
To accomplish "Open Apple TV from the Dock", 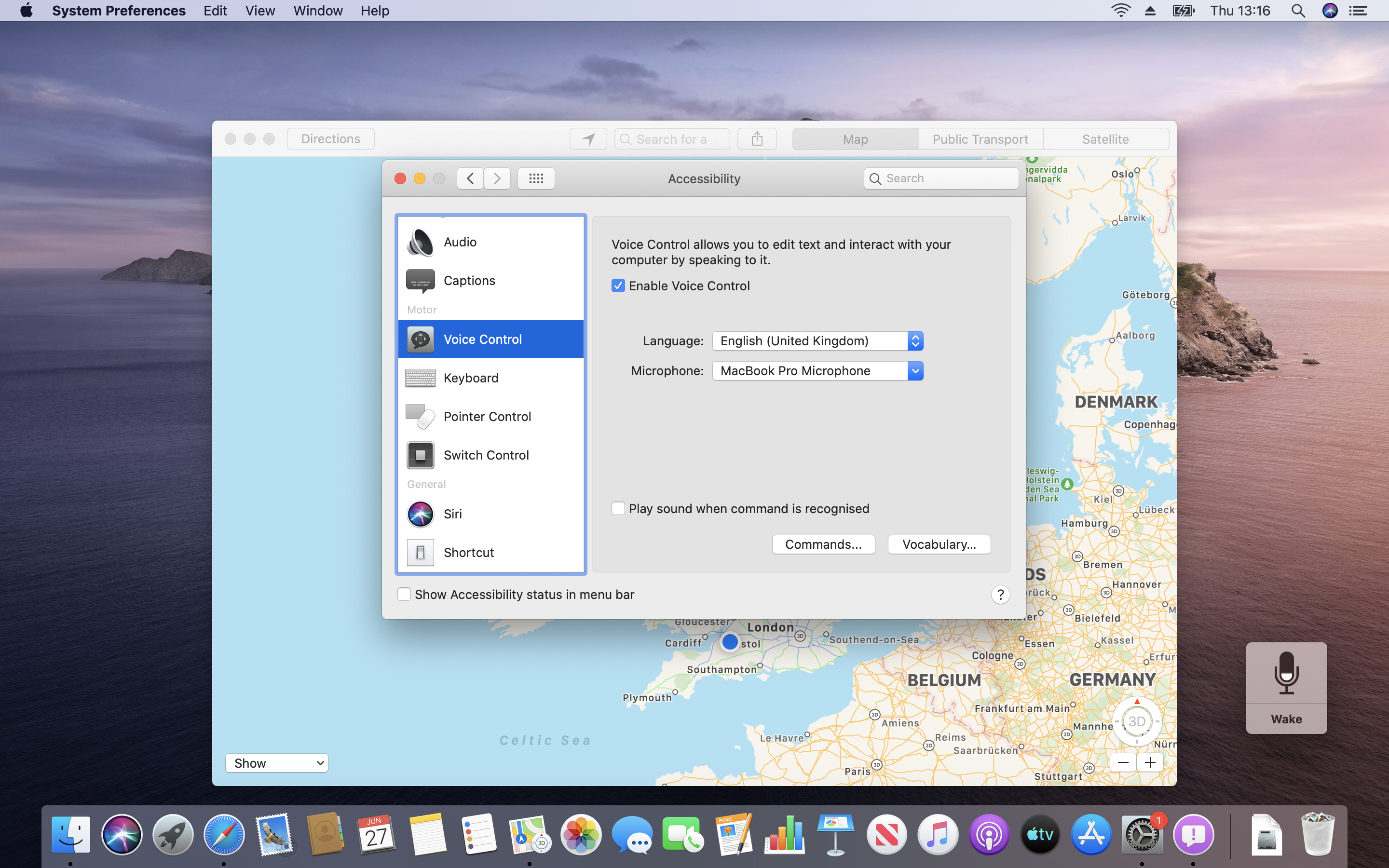I will (x=1040, y=834).
